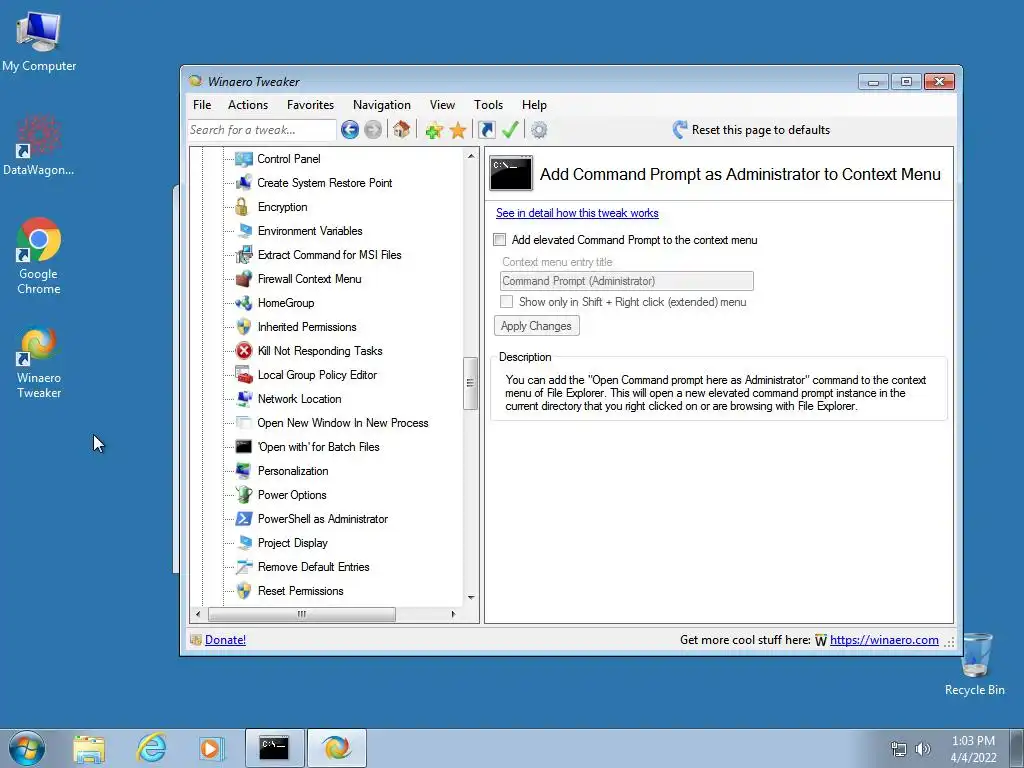Open the https://winaero.com link
Viewport: 1024px width, 768px height.
(x=884, y=640)
